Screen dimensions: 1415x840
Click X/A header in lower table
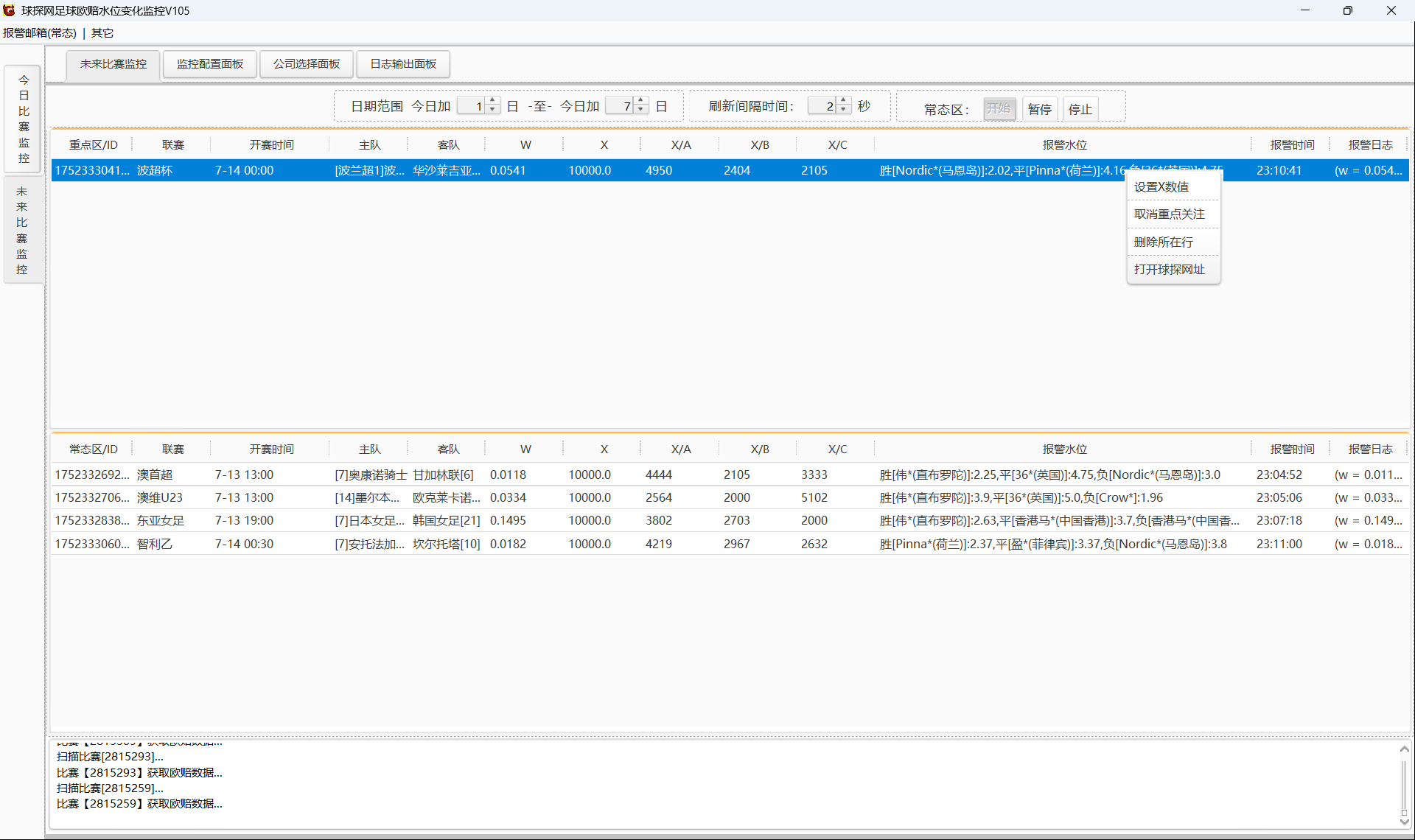(x=681, y=449)
